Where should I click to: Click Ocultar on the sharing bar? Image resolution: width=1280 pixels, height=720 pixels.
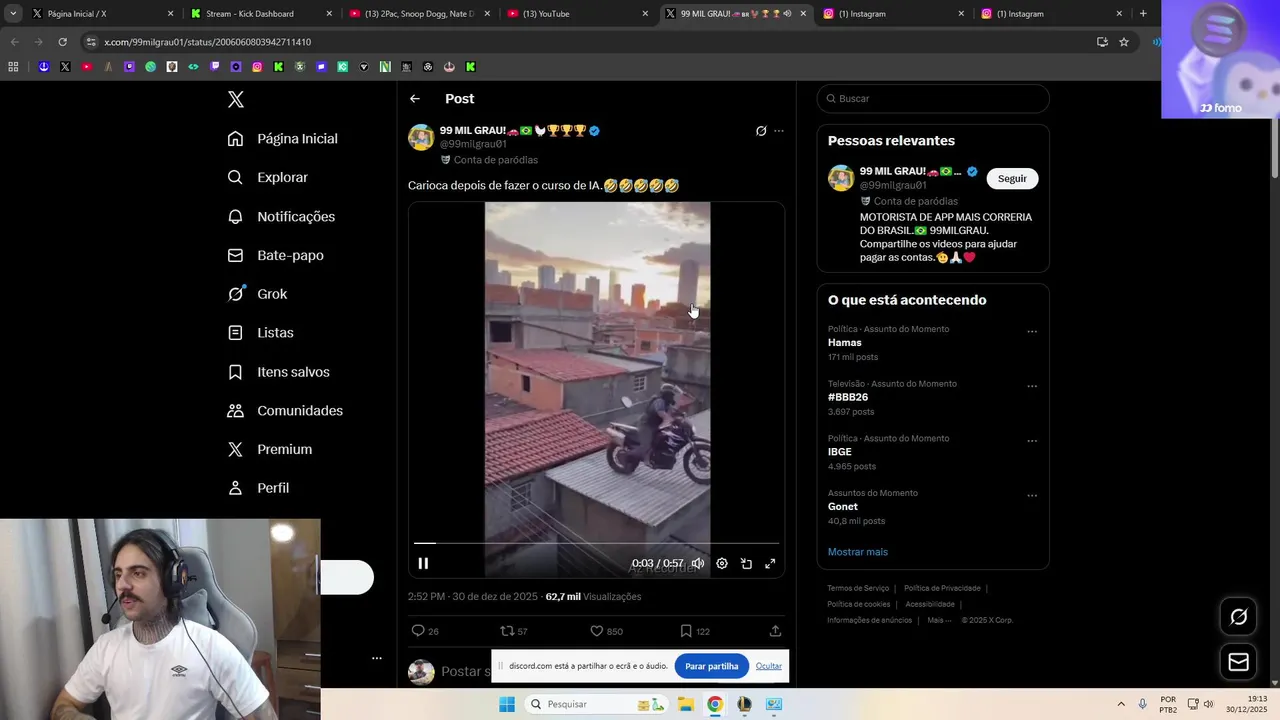(x=769, y=666)
